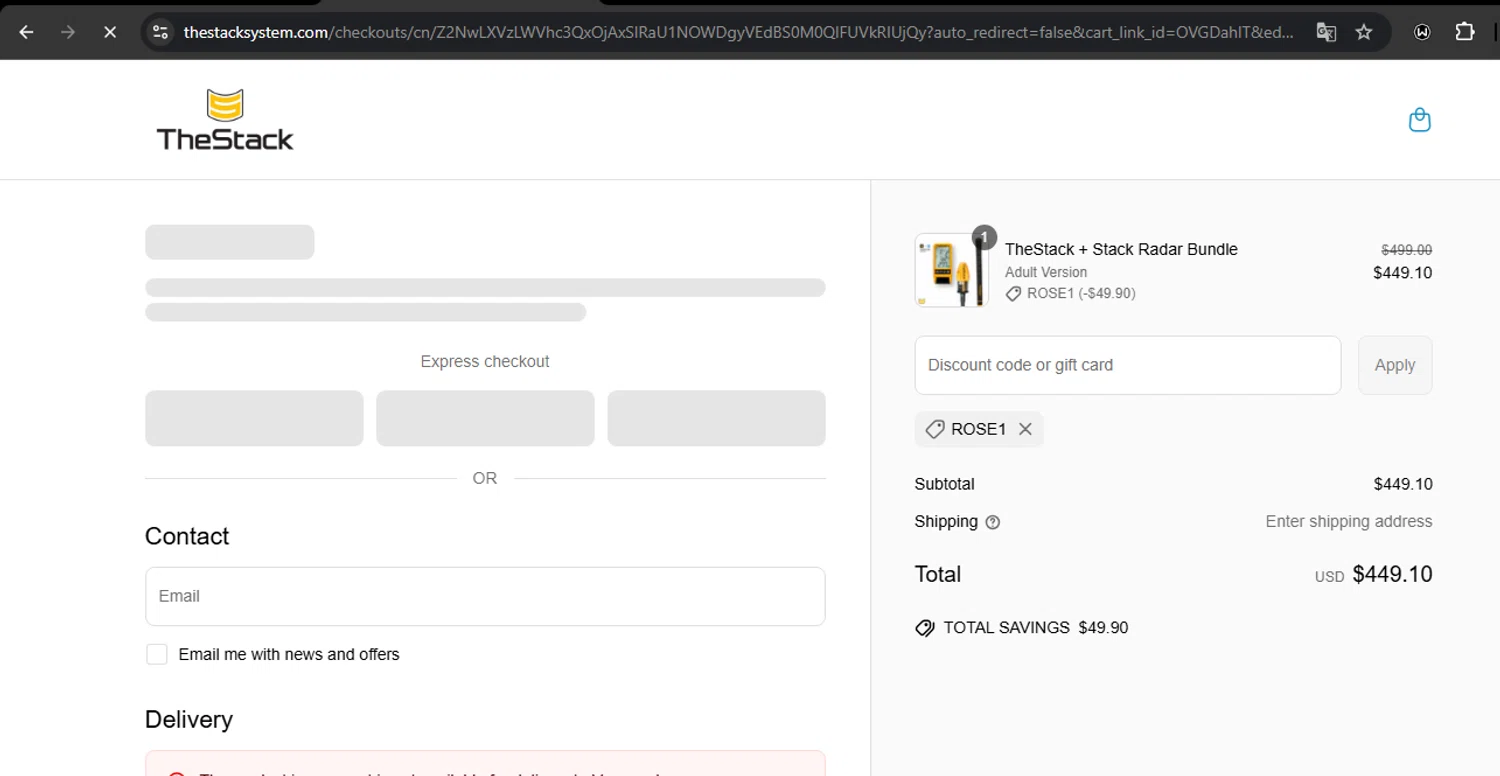Click the quantity badge on product image
The height and width of the screenshot is (776, 1500).
pos(984,237)
